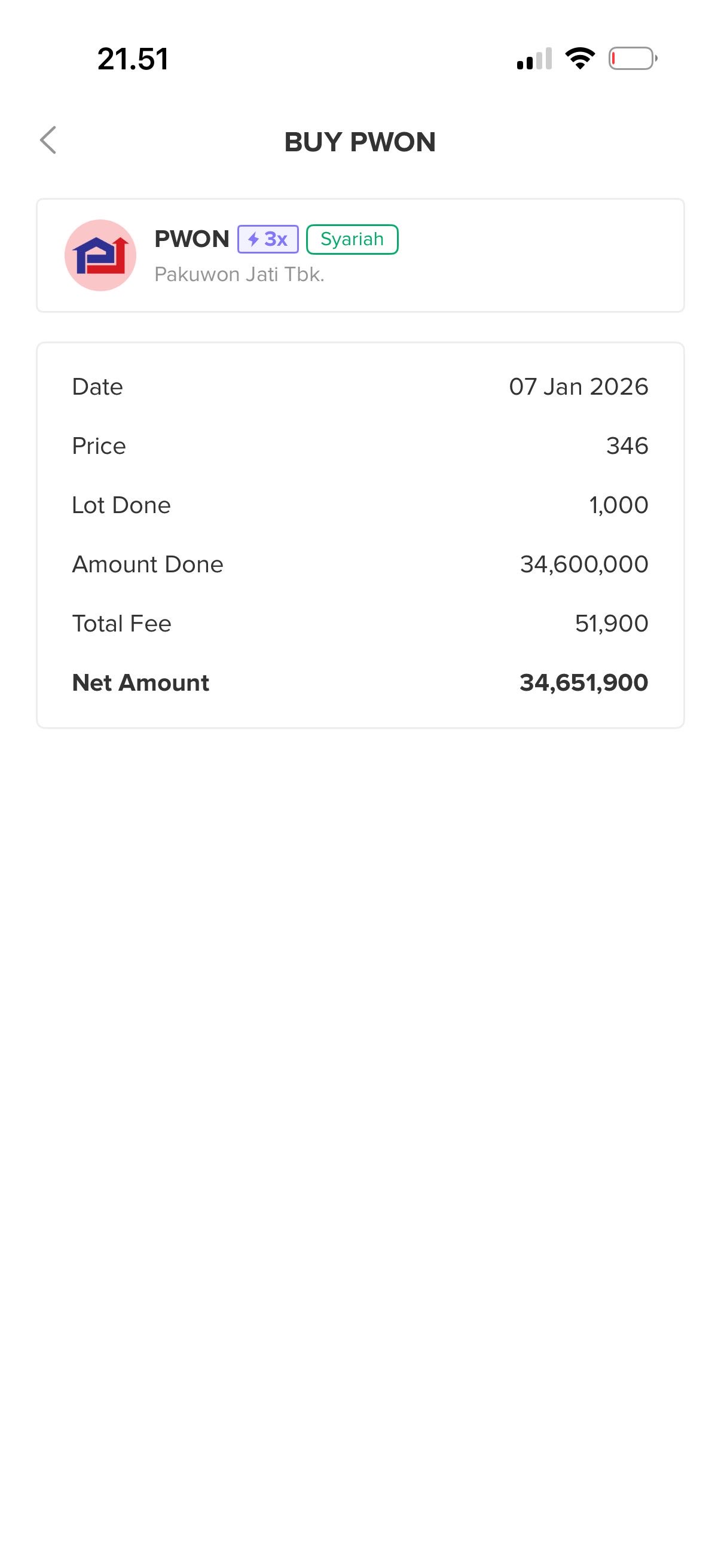Tap the Net Amount label
The image size is (721, 1568).
pos(140,683)
